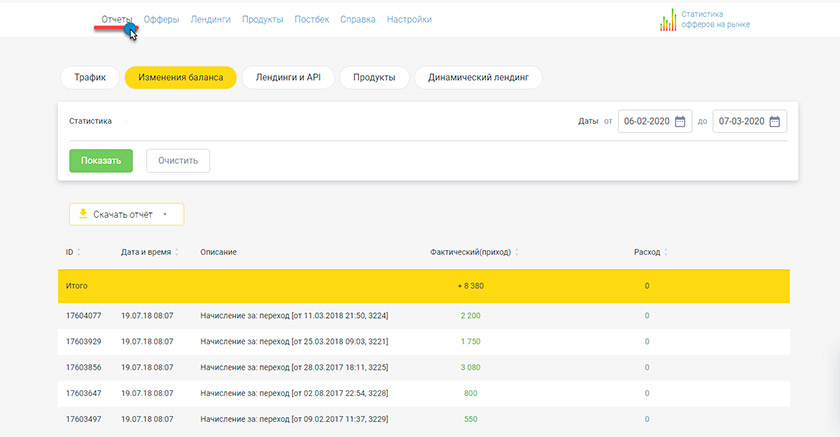Open Лендинги in the top navigation
840x437 pixels.
click(x=211, y=19)
